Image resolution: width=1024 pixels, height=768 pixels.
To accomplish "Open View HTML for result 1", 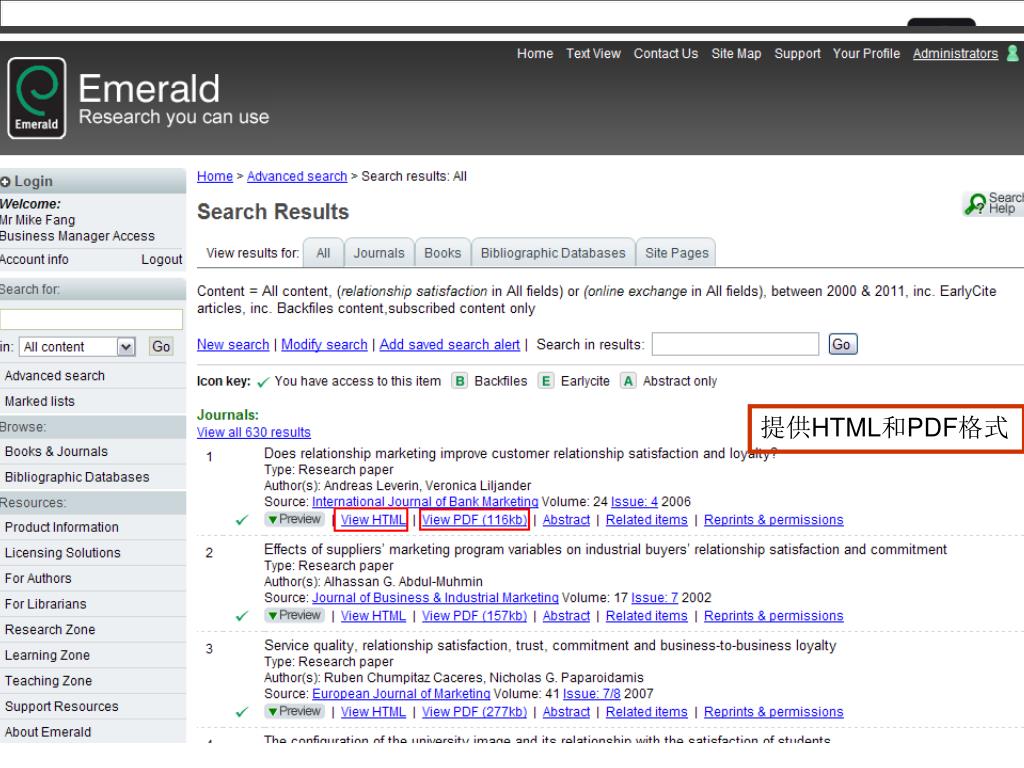I will point(373,520).
